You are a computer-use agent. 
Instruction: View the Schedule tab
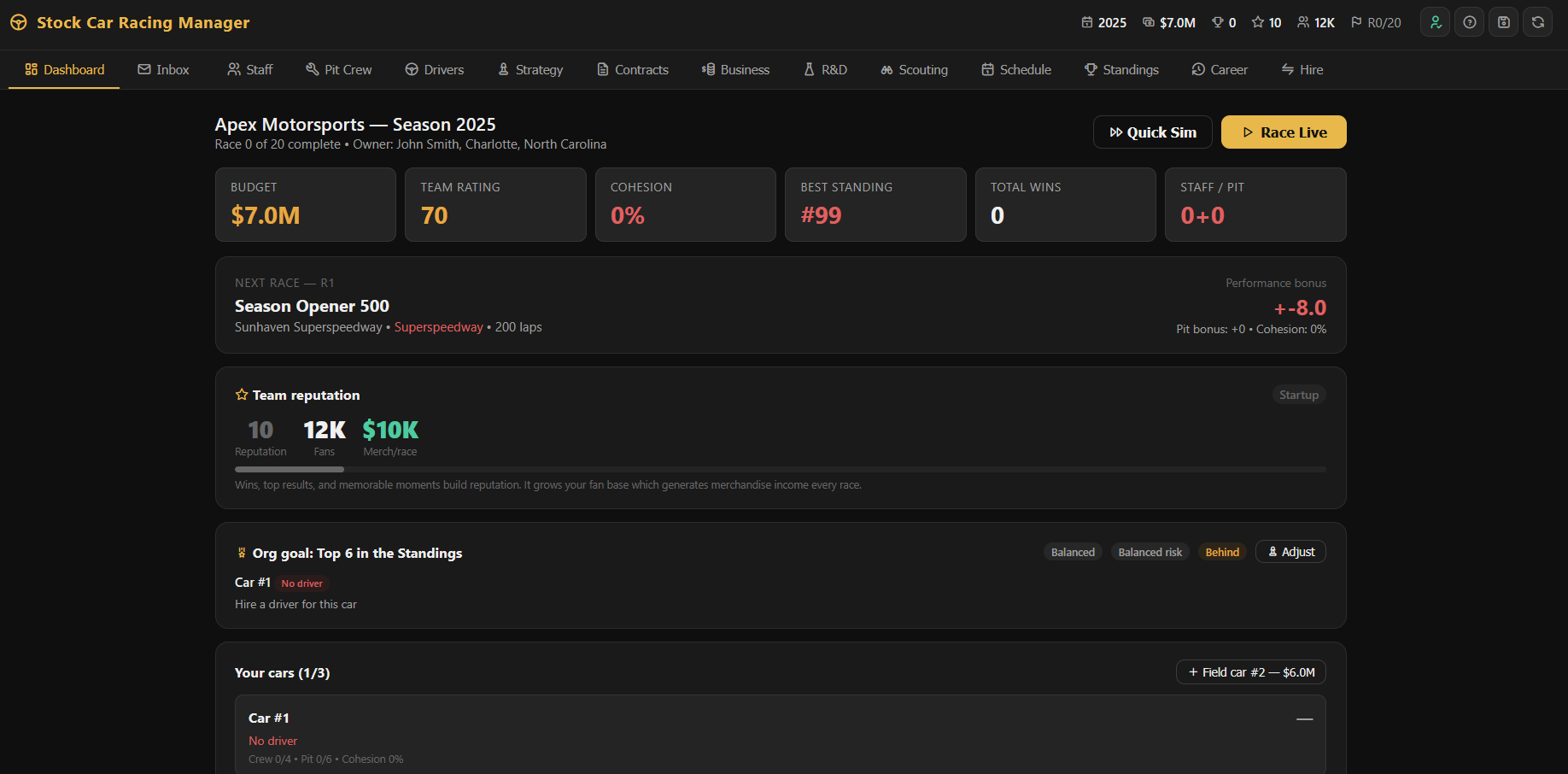(1016, 70)
